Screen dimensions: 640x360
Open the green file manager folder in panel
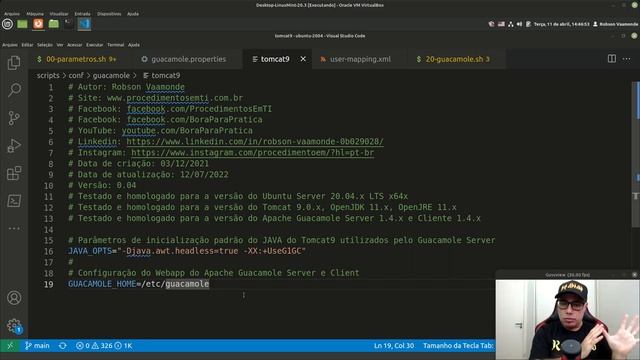(53, 24)
